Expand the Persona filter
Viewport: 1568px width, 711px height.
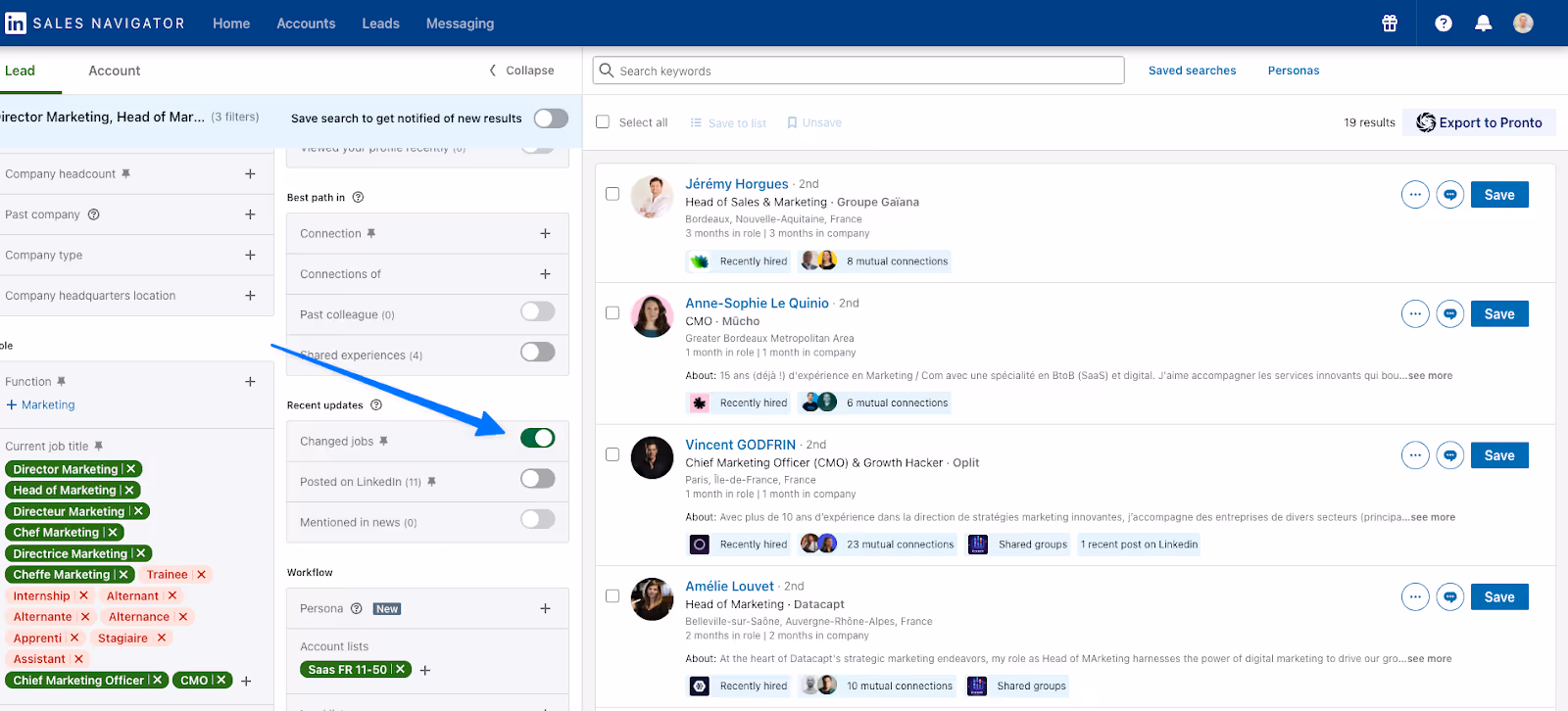pos(545,608)
